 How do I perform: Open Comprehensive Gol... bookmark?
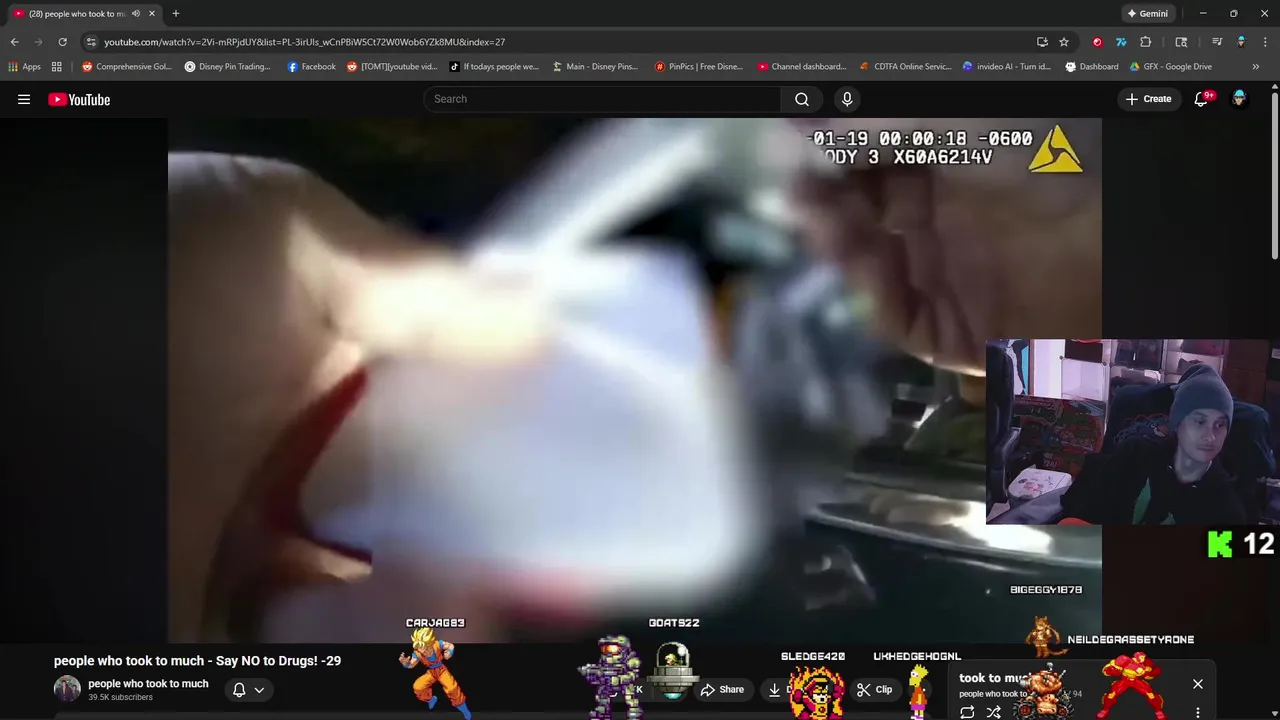point(127,67)
